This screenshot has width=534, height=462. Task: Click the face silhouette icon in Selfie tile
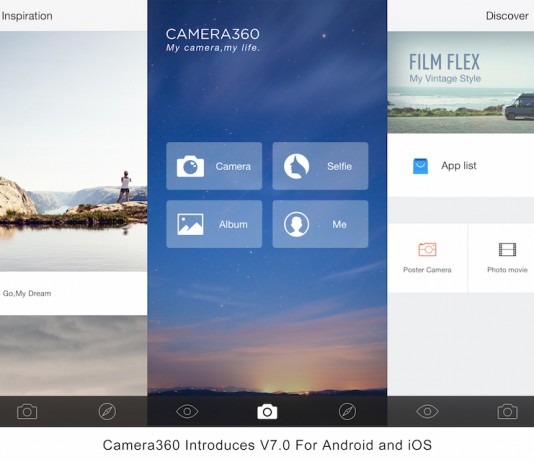point(296,166)
